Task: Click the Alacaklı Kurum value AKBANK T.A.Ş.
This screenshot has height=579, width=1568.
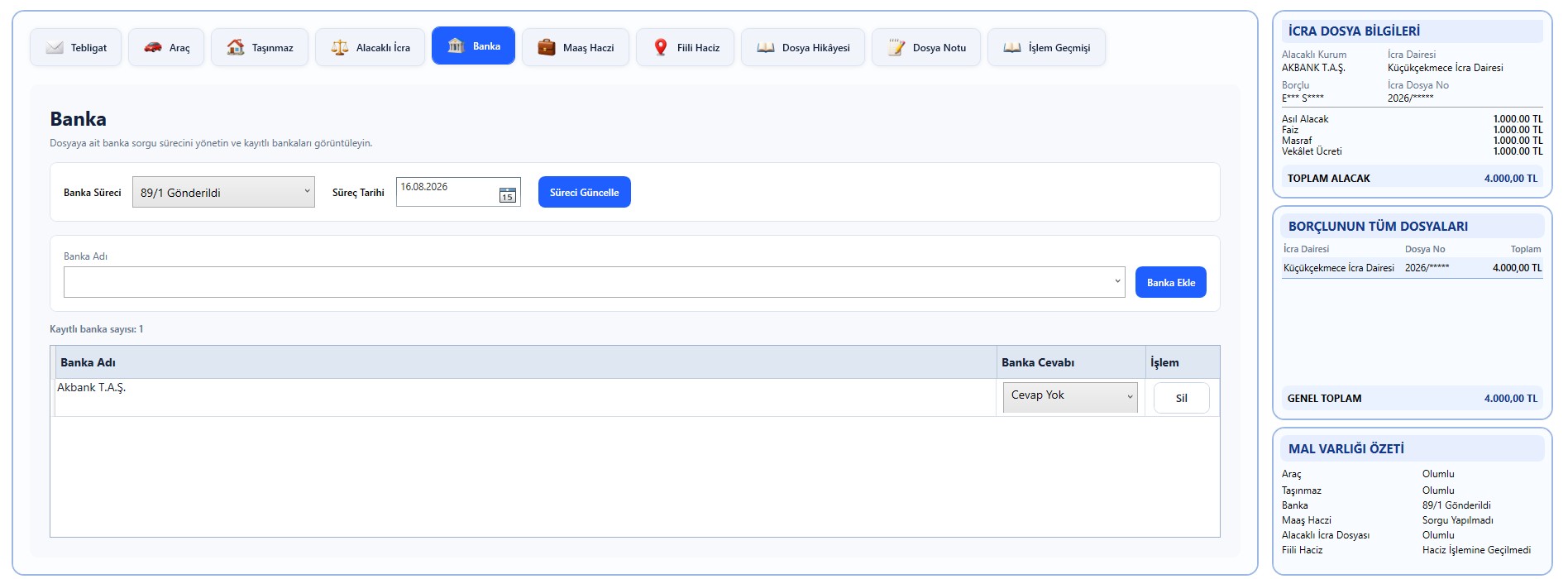Action: pyautogui.click(x=1313, y=68)
